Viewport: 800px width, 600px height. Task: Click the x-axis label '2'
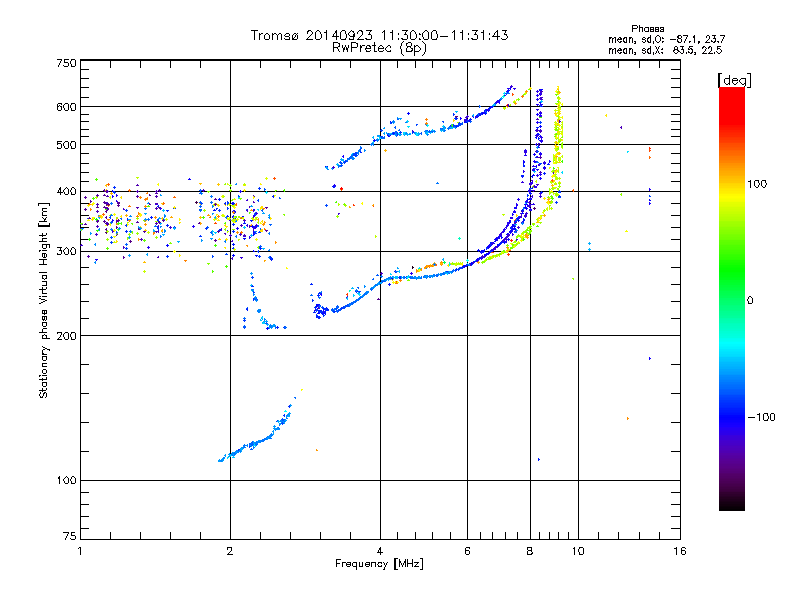click(230, 551)
